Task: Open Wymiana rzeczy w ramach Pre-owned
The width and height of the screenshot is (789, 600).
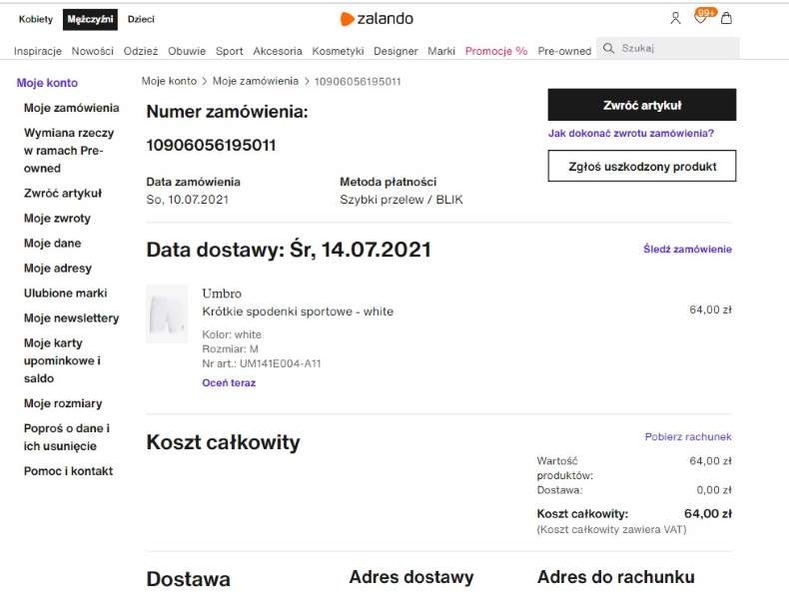Action: click(x=69, y=151)
